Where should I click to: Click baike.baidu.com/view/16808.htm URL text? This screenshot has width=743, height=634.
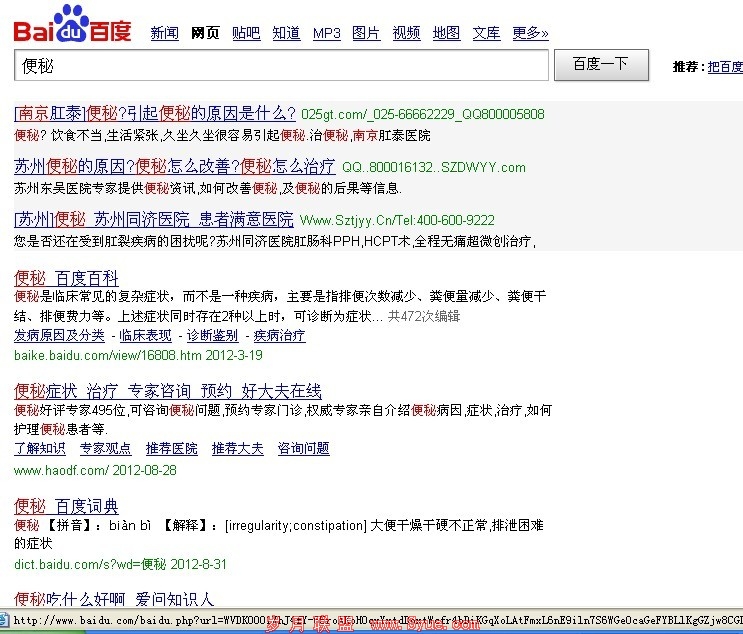(108, 355)
